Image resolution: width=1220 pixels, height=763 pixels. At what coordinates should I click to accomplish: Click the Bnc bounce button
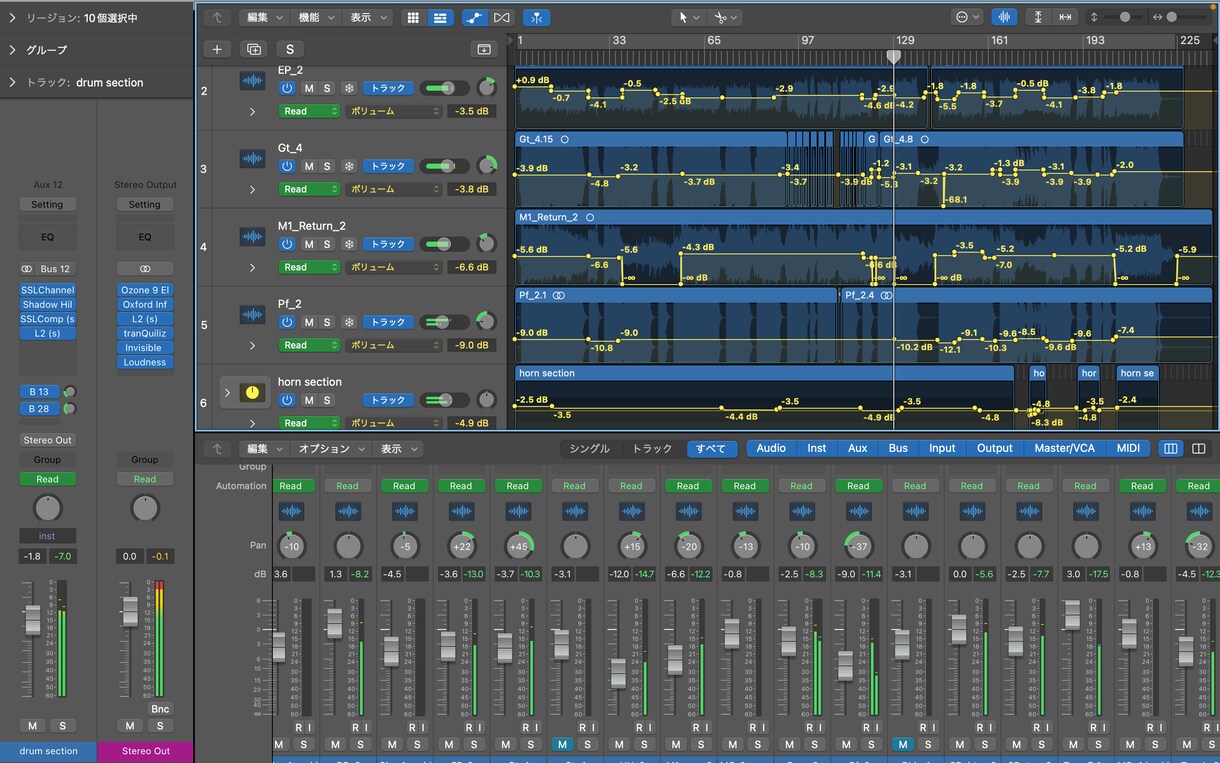click(160, 709)
